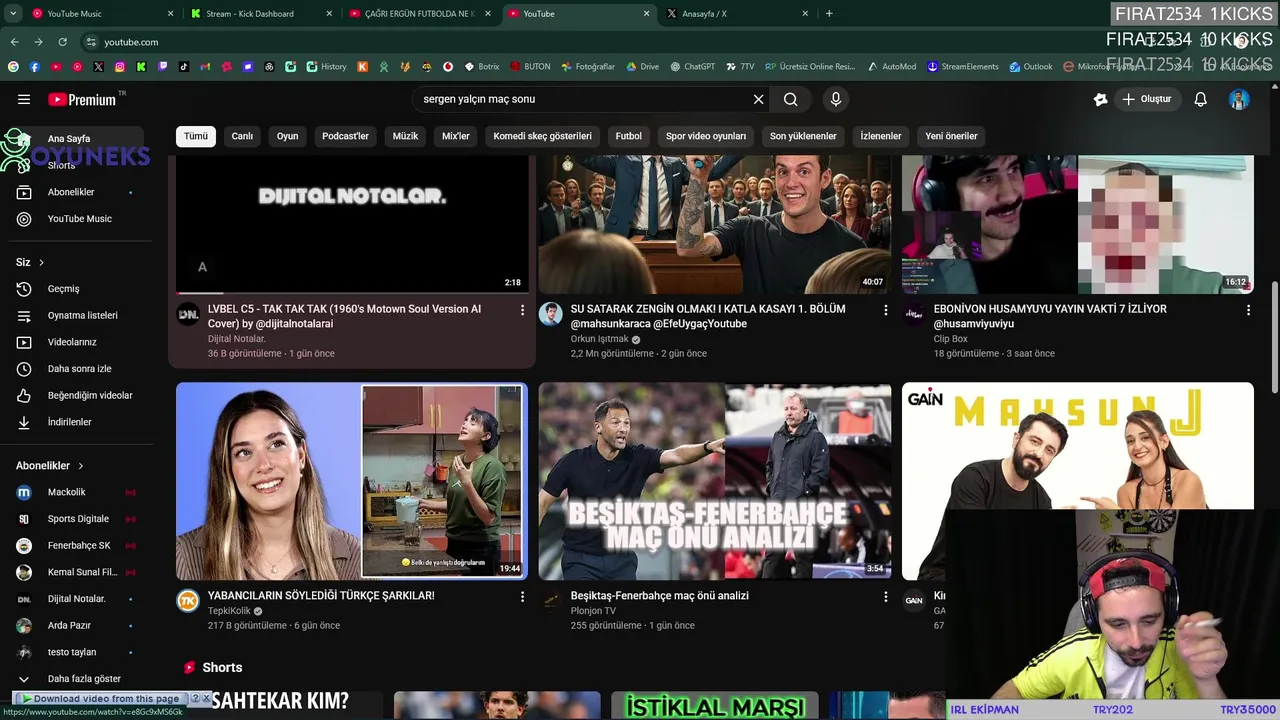Click the magnifier search button
The image size is (1280, 720).
(x=791, y=99)
